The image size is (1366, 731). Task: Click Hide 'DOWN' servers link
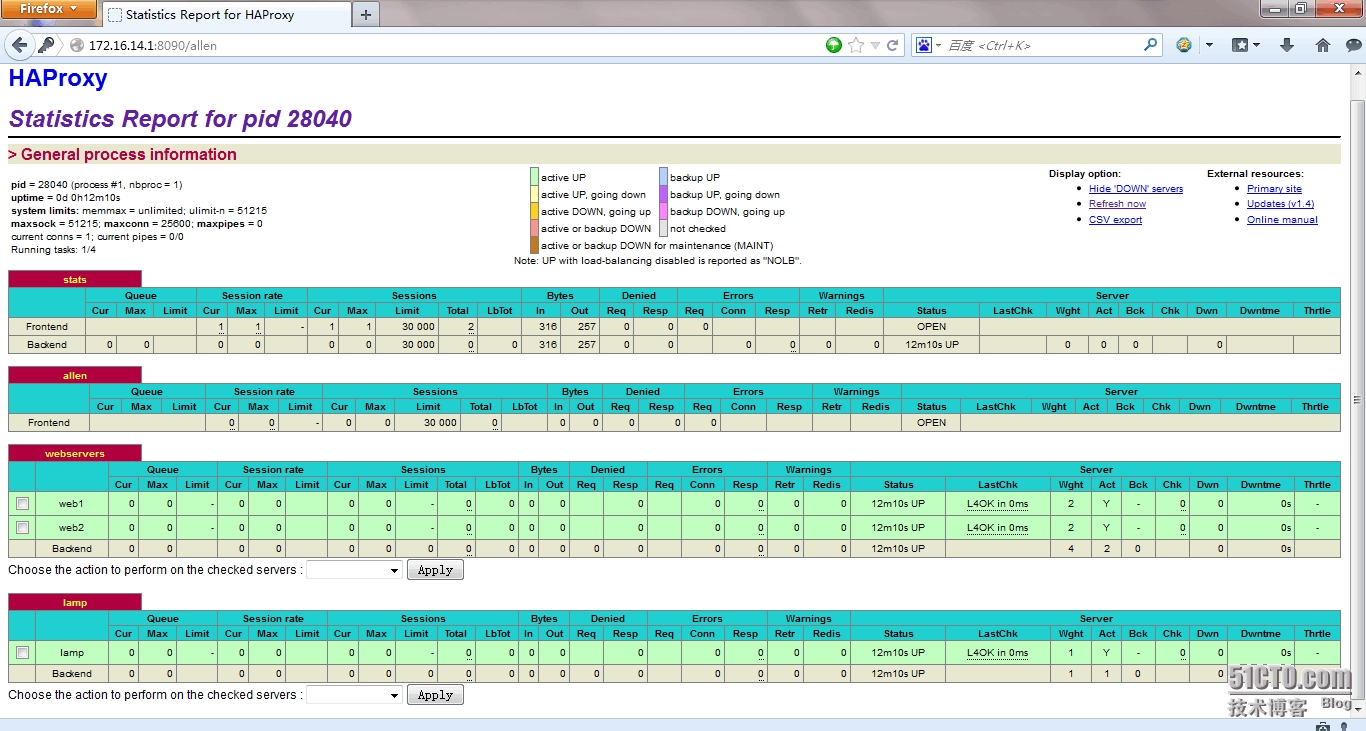(x=1136, y=188)
